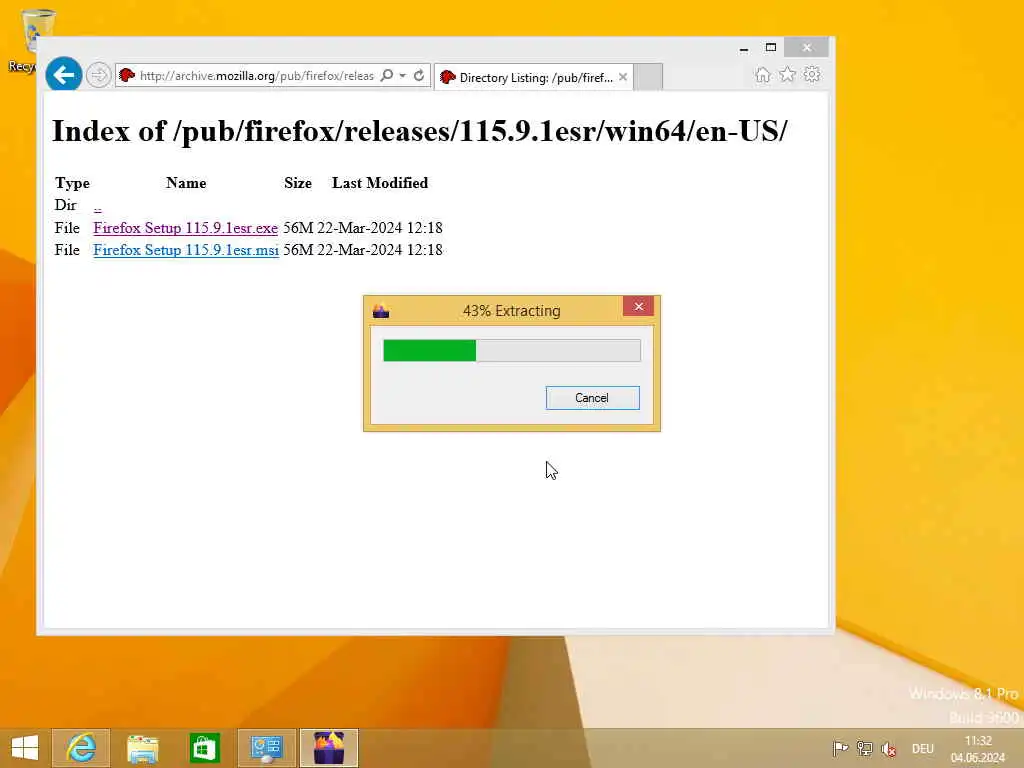Click the grayed Forward arrow button
Image resolution: width=1024 pixels, height=768 pixels.
pyautogui.click(x=99, y=75)
